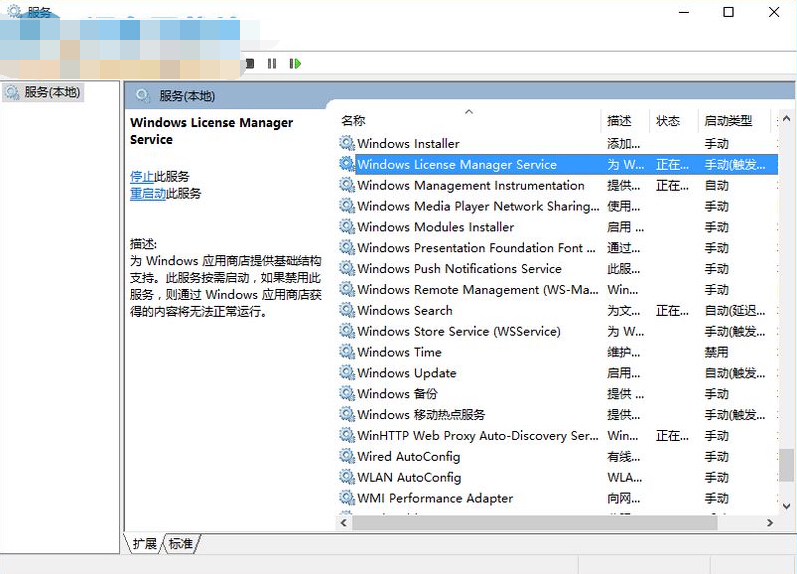Sort by the 状态 column header
Viewport: 797px width, 574px height.
click(x=673, y=120)
